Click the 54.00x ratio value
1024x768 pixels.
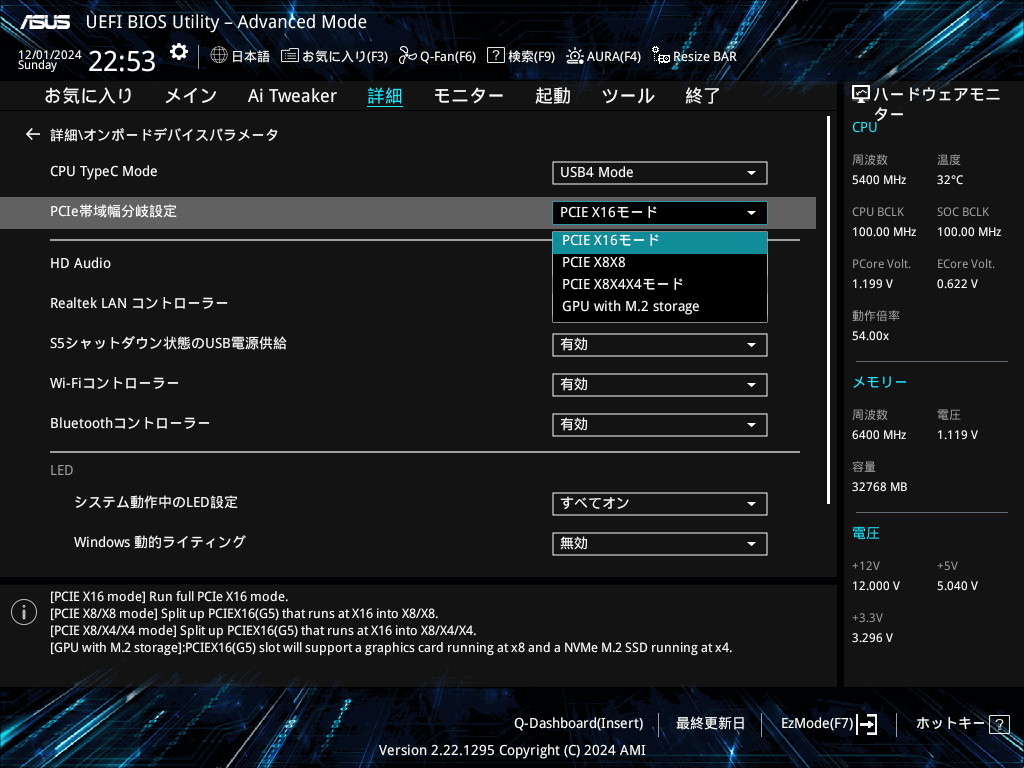click(871, 336)
